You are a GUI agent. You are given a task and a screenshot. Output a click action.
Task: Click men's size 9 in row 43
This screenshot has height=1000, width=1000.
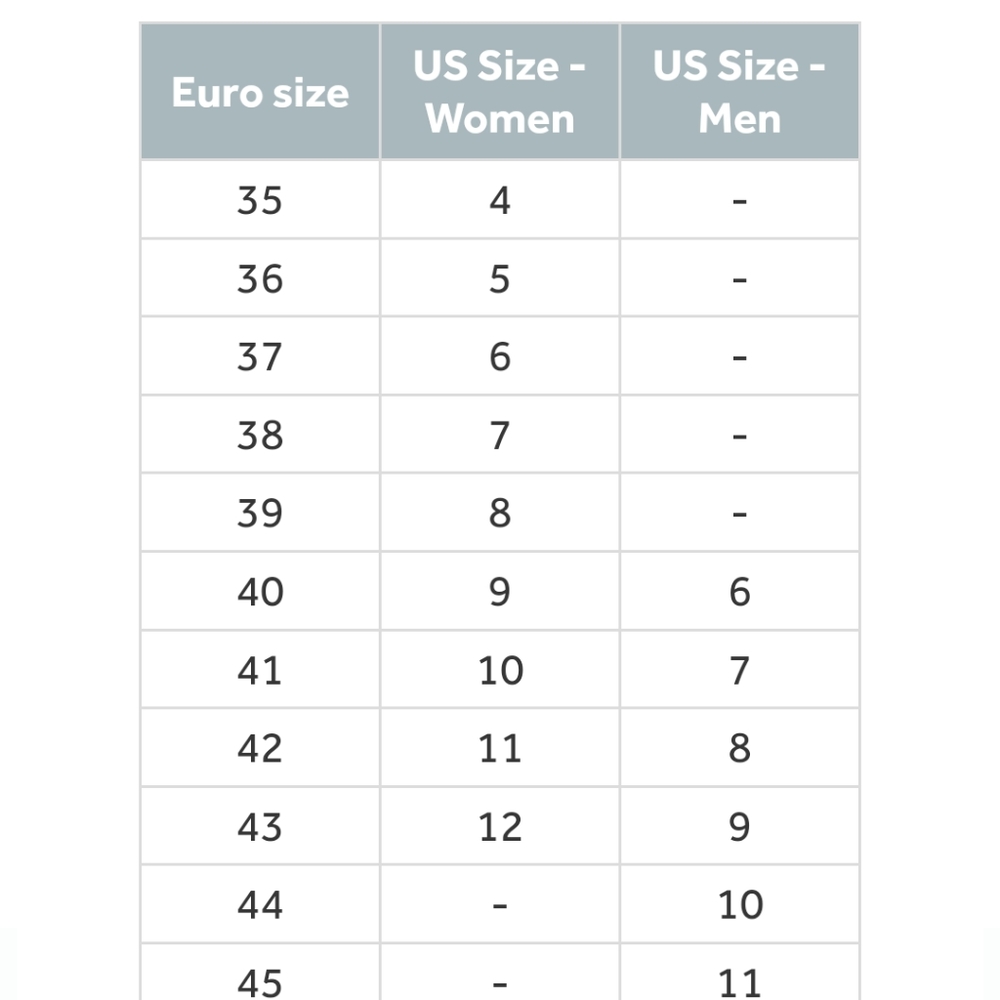coord(740,826)
